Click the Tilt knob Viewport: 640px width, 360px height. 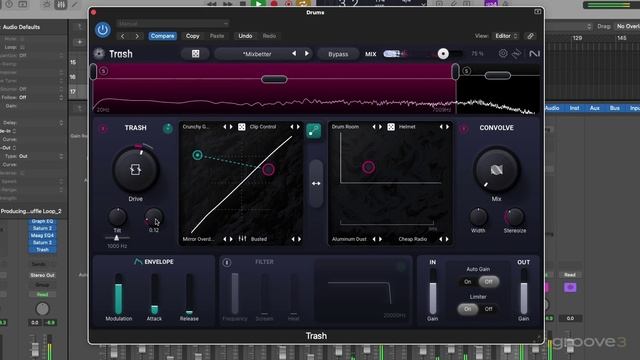click(117, 217)
